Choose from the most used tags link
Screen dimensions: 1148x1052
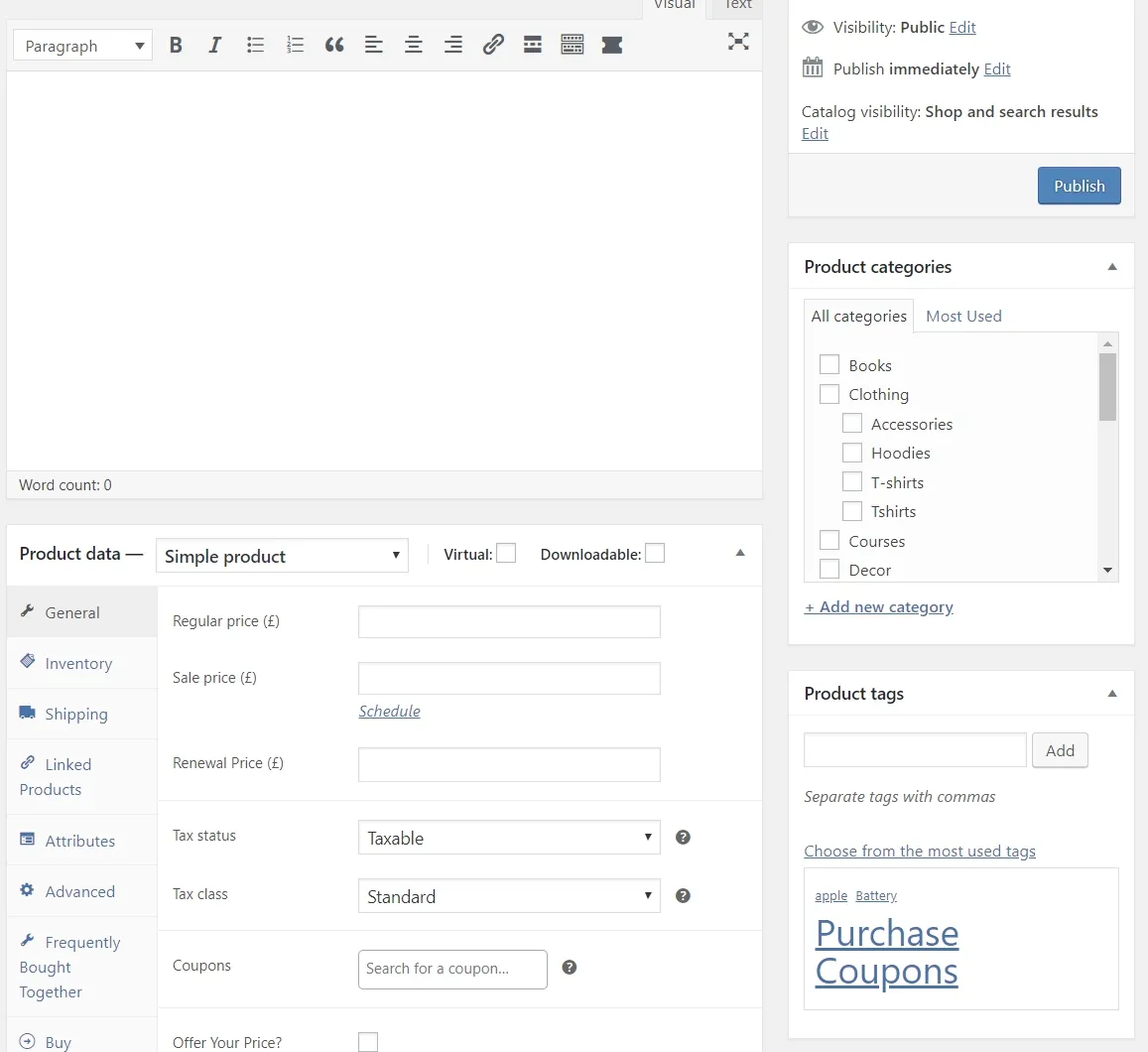click(x=920, y=851)
